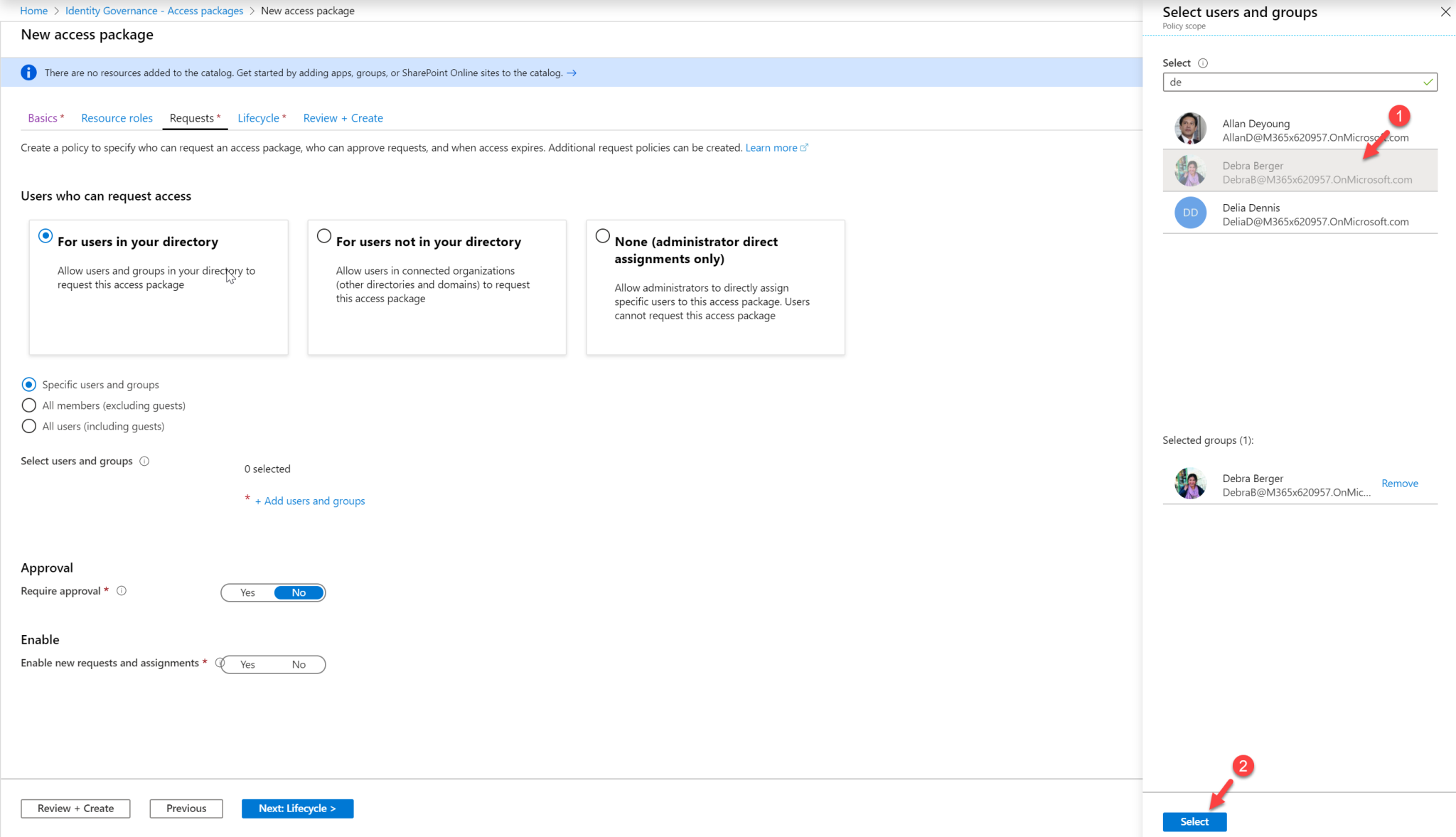Select the 'For users not in your directory' option
This screenshot has height=837, width=1456.
click(323, 235)
